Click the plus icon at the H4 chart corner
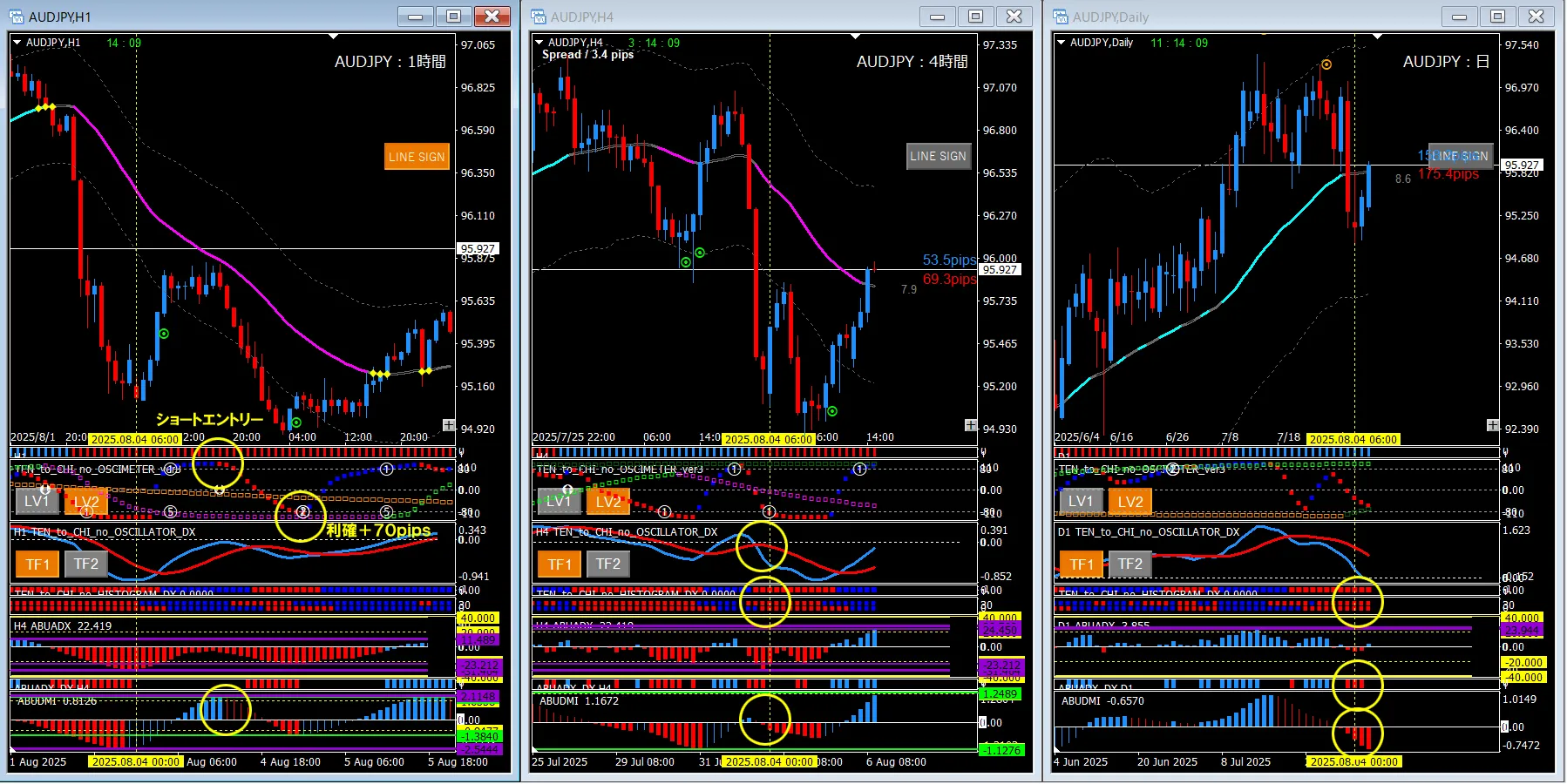This screenshot has height=784, width=1567. (x=971, y=425)
